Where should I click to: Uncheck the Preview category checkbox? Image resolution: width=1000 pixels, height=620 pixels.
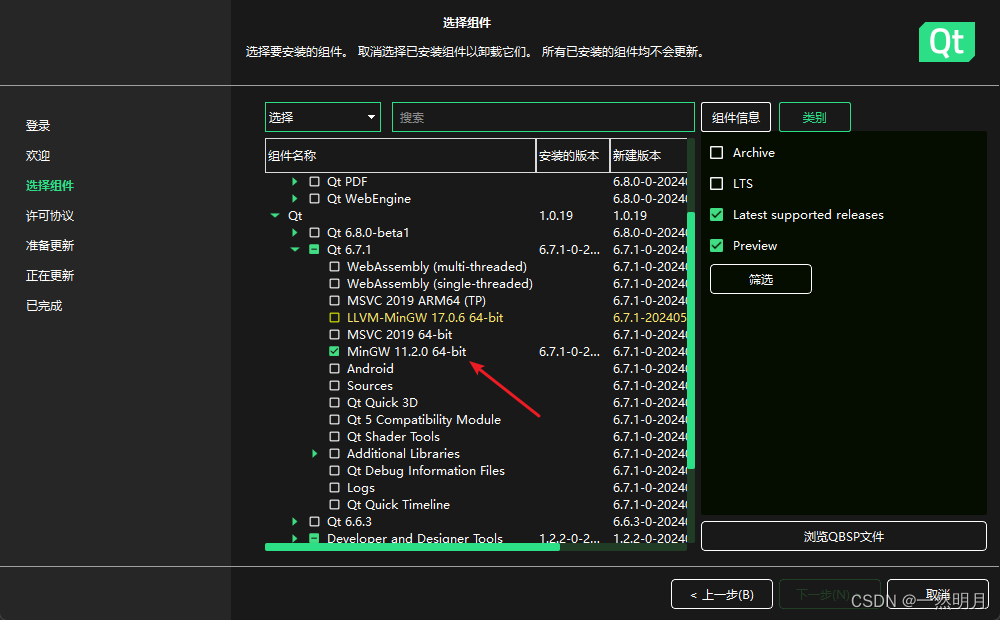click(x=717, y=246)
